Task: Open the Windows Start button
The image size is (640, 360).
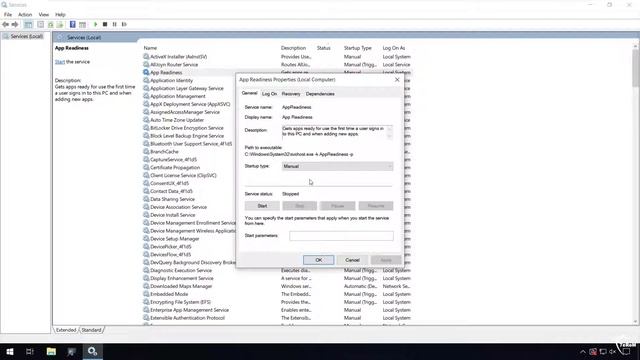Action: tap(10, 351)
